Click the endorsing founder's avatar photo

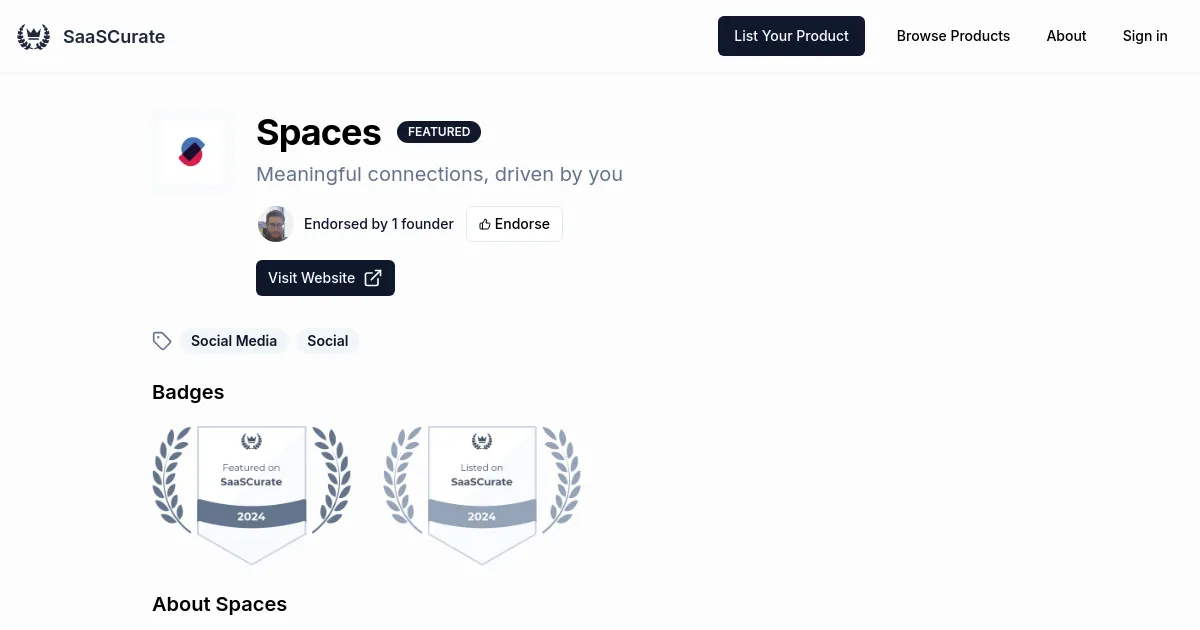274,224
